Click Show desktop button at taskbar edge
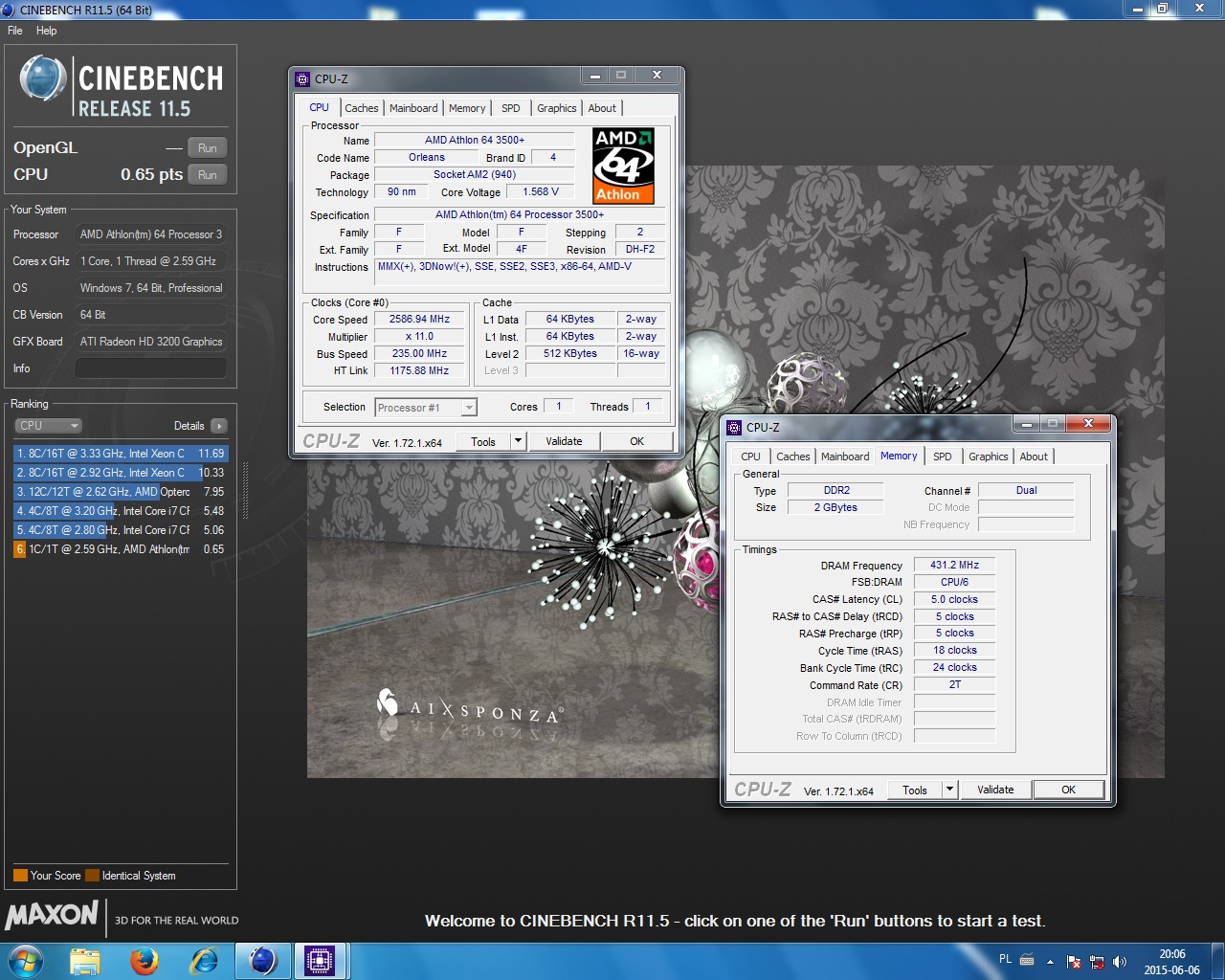Screen dimensions: 1225x980 pyautogui.click(x=1217, y=961)
